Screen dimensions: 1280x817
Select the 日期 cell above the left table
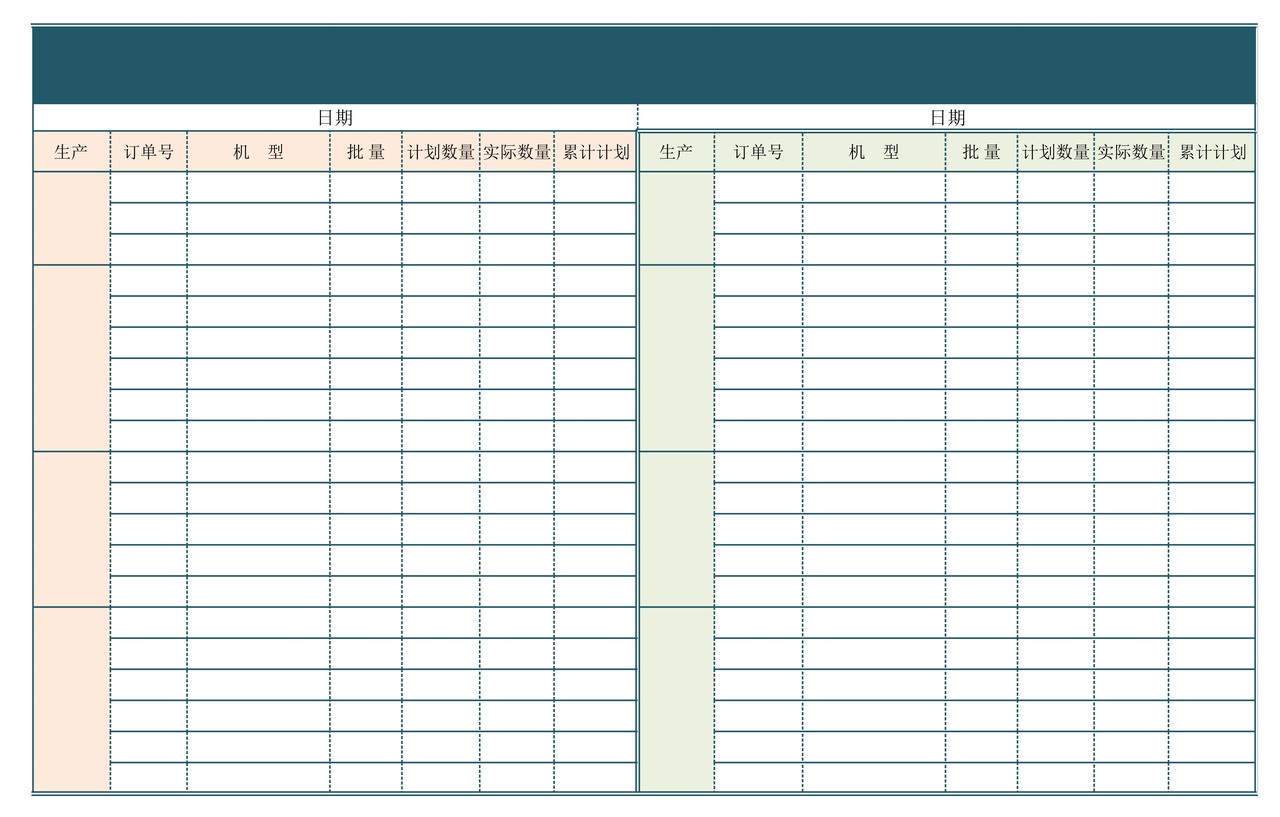(x=335, y=118)
